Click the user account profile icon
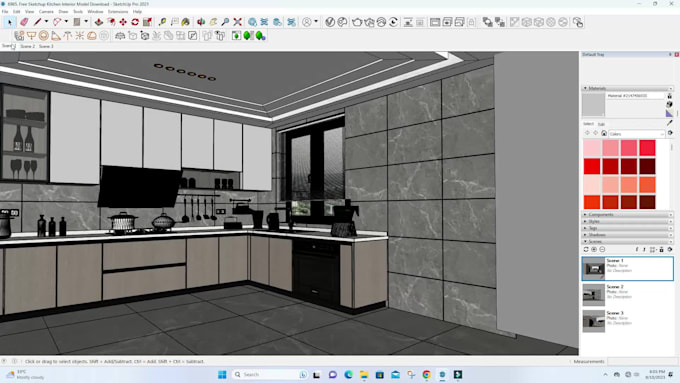This screenshot has height=383, width=680. pyautogui.click(x=307, y=22)
